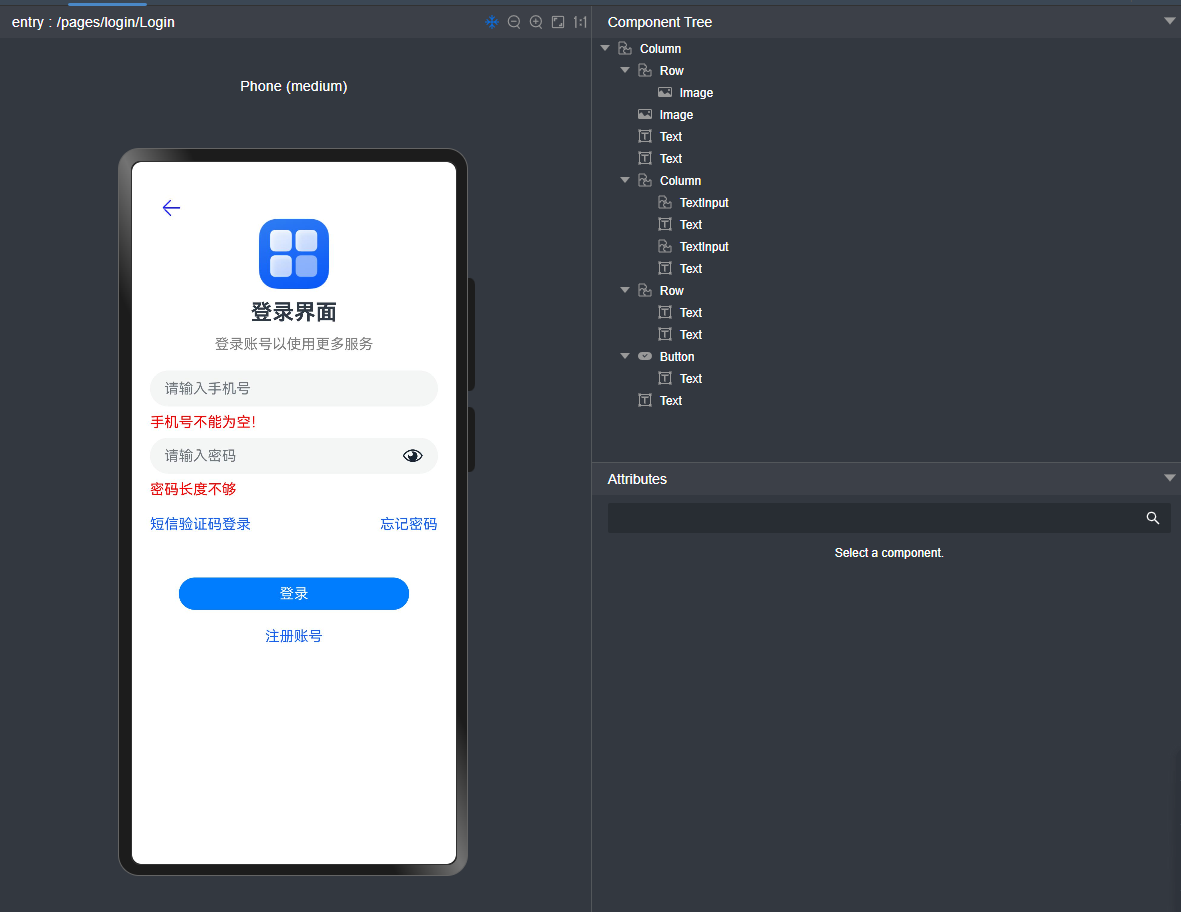Click the search icon in the Attributes panel
The height and width of the screenshot is (912, 1181).
pos(1152,518)
